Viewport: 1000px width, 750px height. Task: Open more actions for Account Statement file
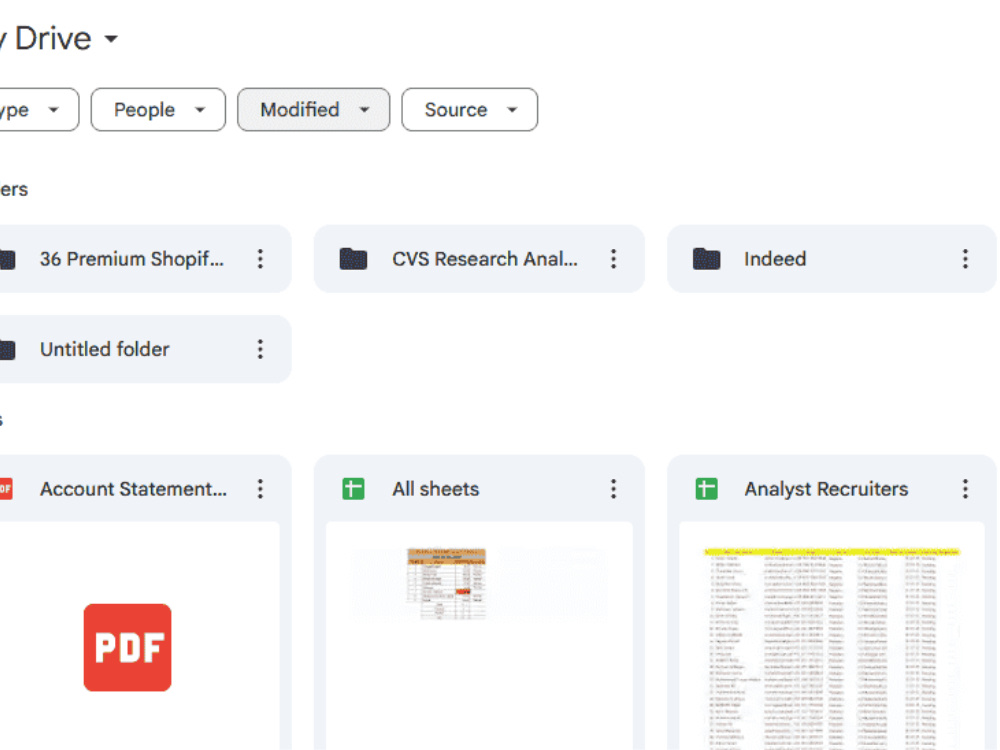(260, 489)
